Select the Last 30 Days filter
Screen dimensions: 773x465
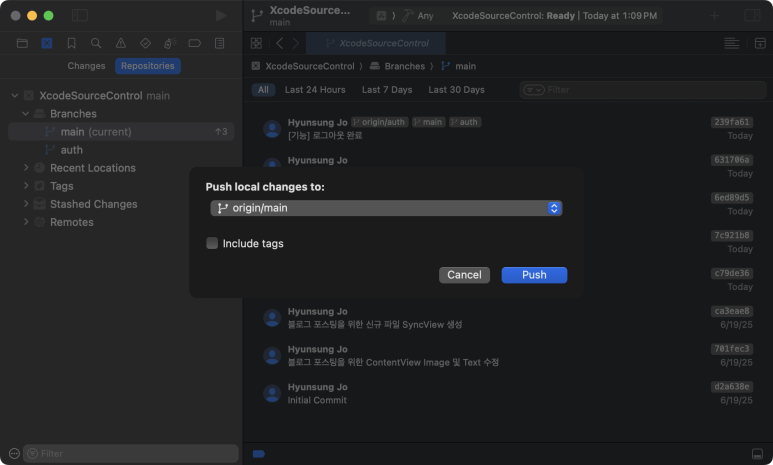click(457, 90)
